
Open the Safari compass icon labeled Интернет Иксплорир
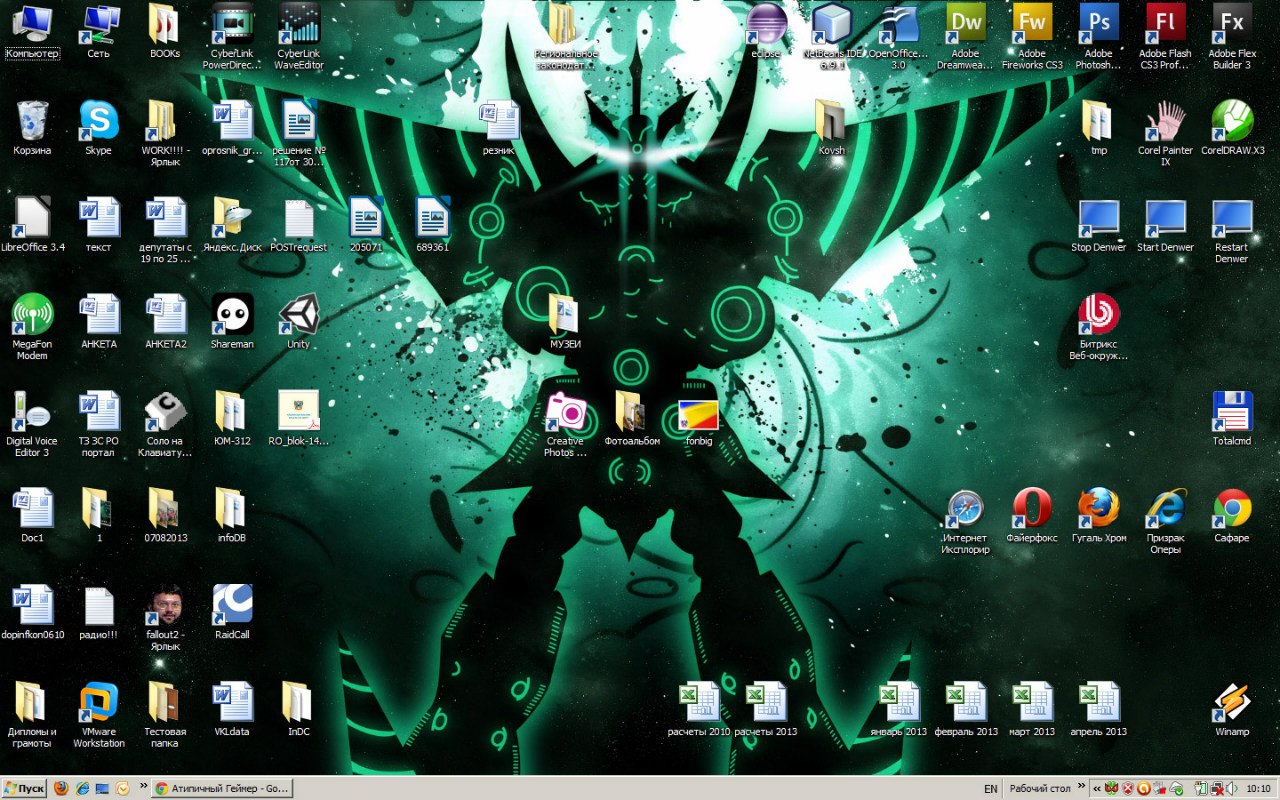click(x=965, y=521)
